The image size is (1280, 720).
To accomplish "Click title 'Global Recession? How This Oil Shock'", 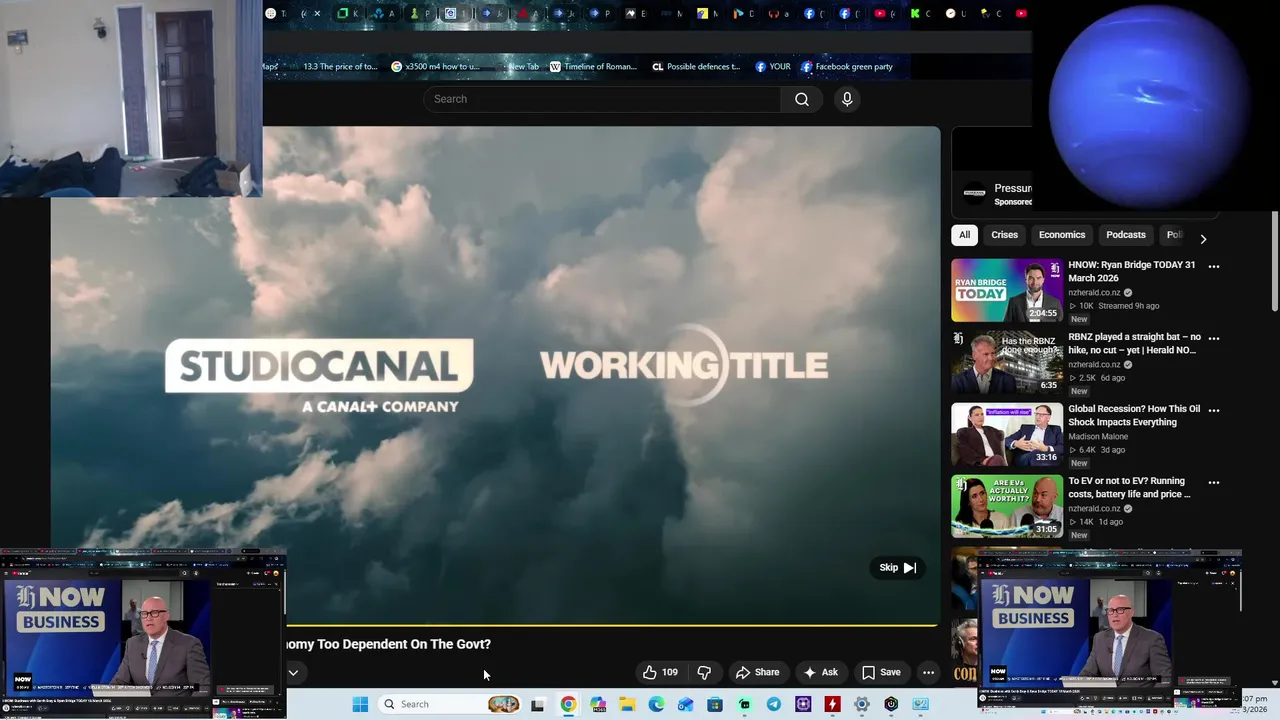I will coord(1134,415).
